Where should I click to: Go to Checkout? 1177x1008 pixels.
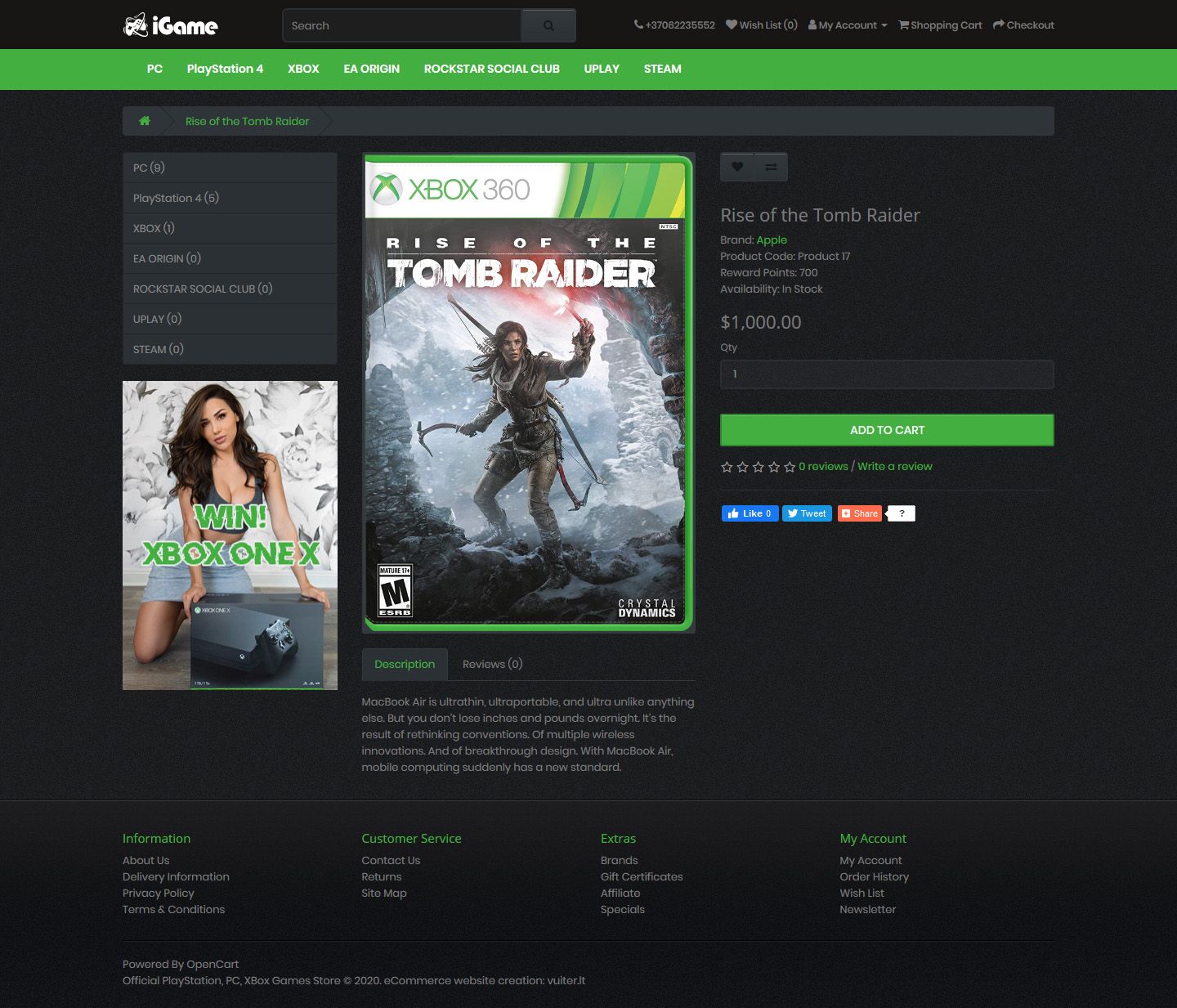[1023, 25]
